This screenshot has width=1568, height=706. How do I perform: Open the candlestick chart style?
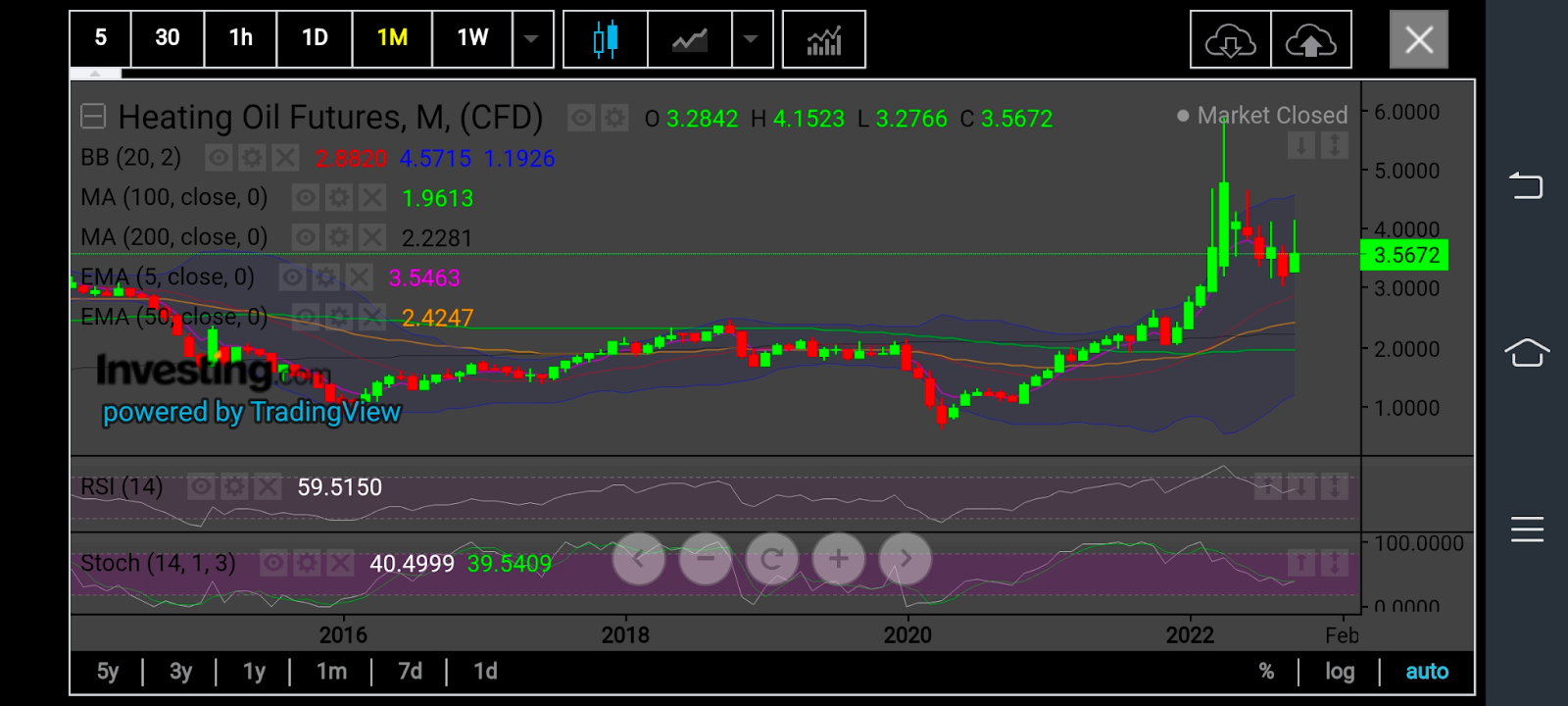606,39
